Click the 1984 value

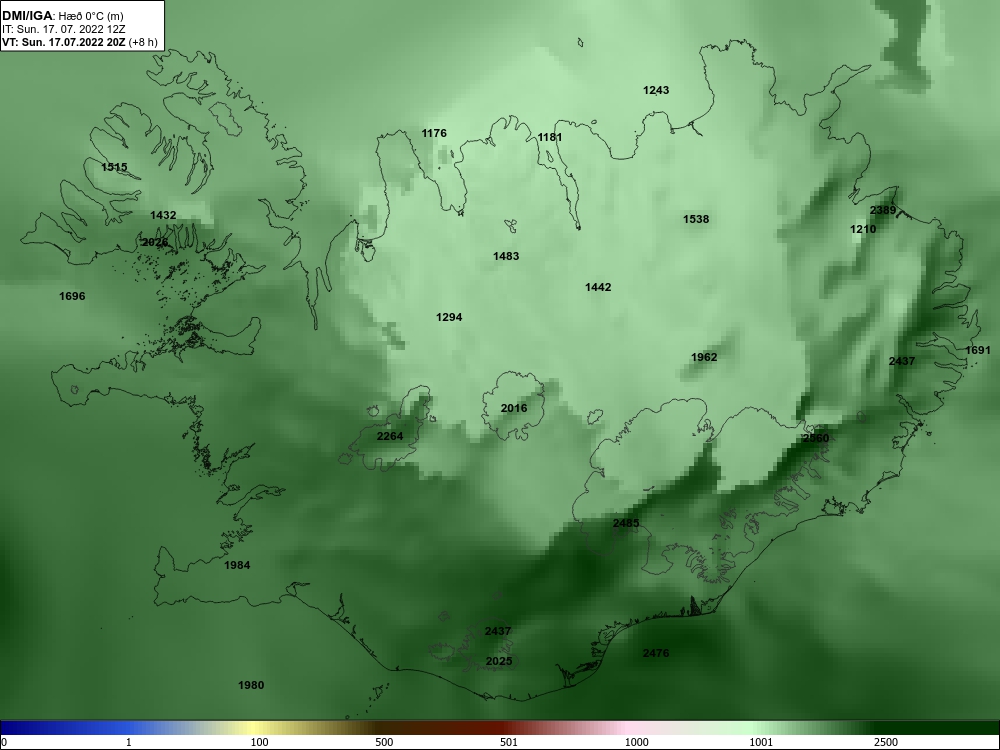coord(237,565)
